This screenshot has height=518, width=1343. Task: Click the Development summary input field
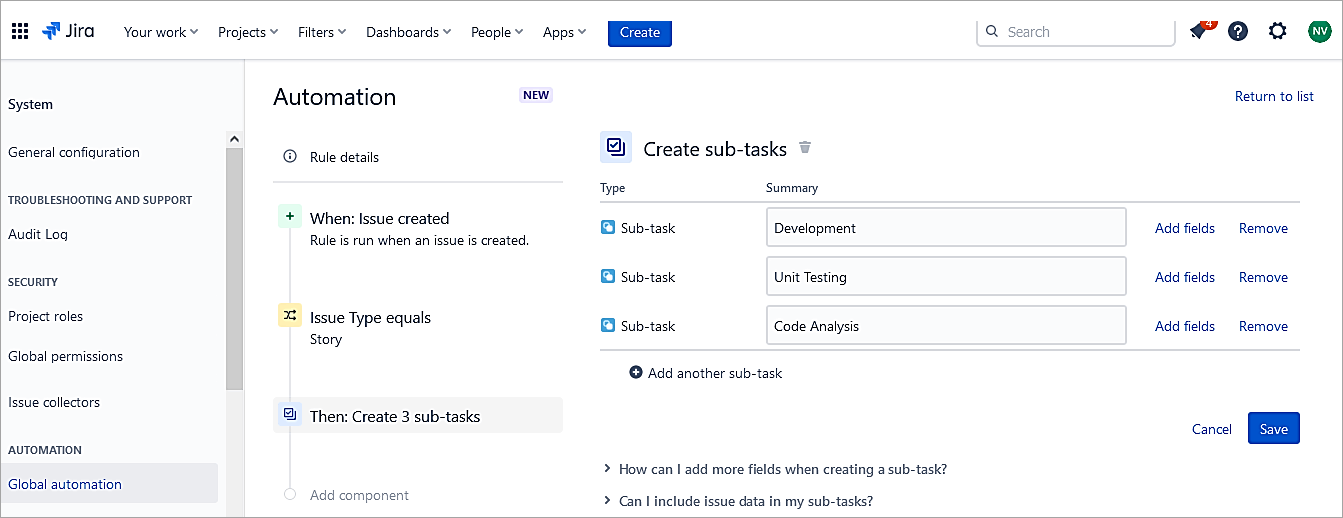click(945, 228)
